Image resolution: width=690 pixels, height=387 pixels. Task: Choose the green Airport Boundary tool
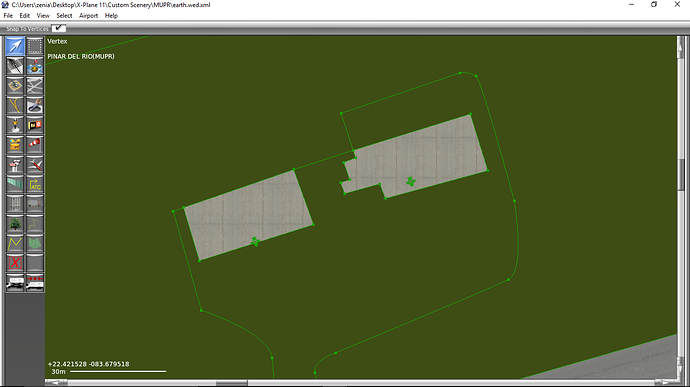(15, 184)
